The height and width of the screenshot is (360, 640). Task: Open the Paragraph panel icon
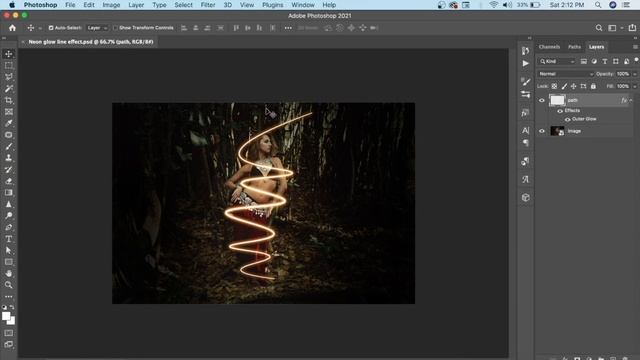[525, 143]
